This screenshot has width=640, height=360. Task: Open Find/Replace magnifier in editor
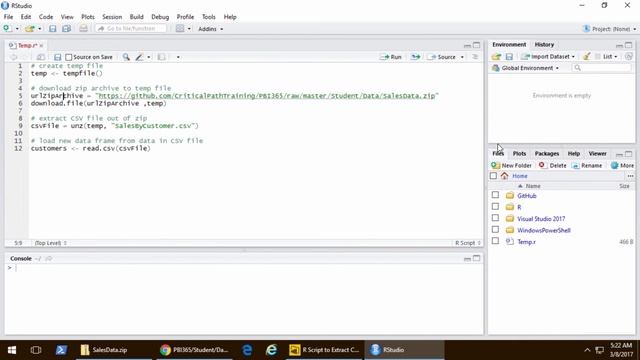126,57
